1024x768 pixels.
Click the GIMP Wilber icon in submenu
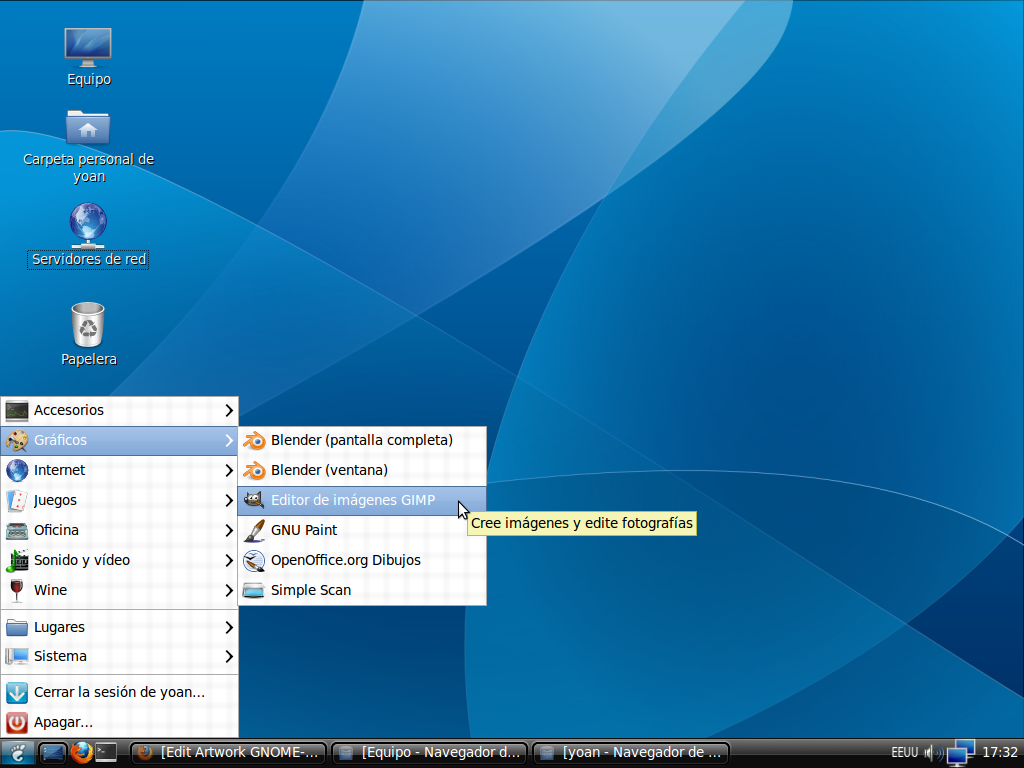[x=253, y=500]
